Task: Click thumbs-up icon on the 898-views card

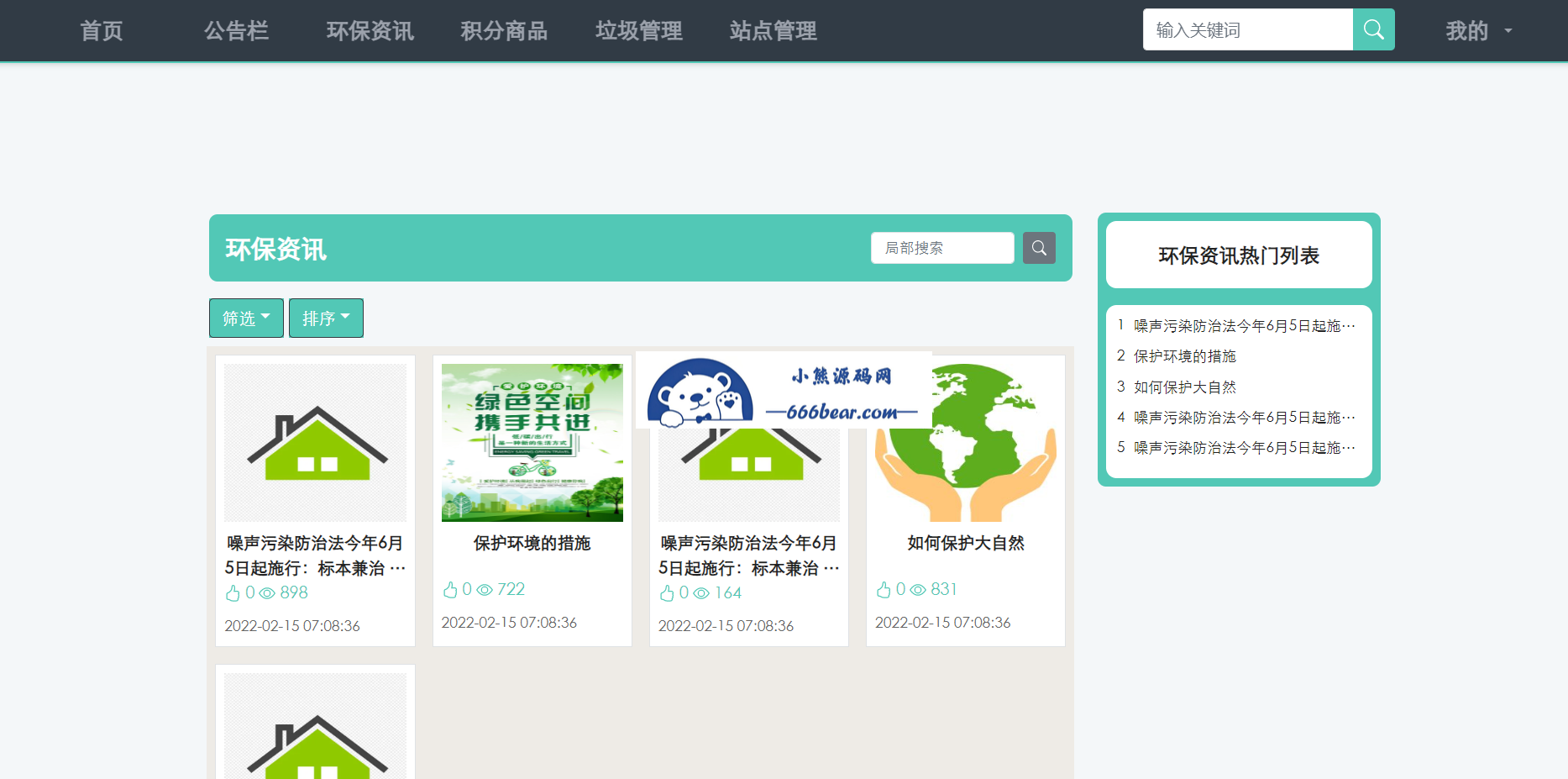Action: point(233,593)
